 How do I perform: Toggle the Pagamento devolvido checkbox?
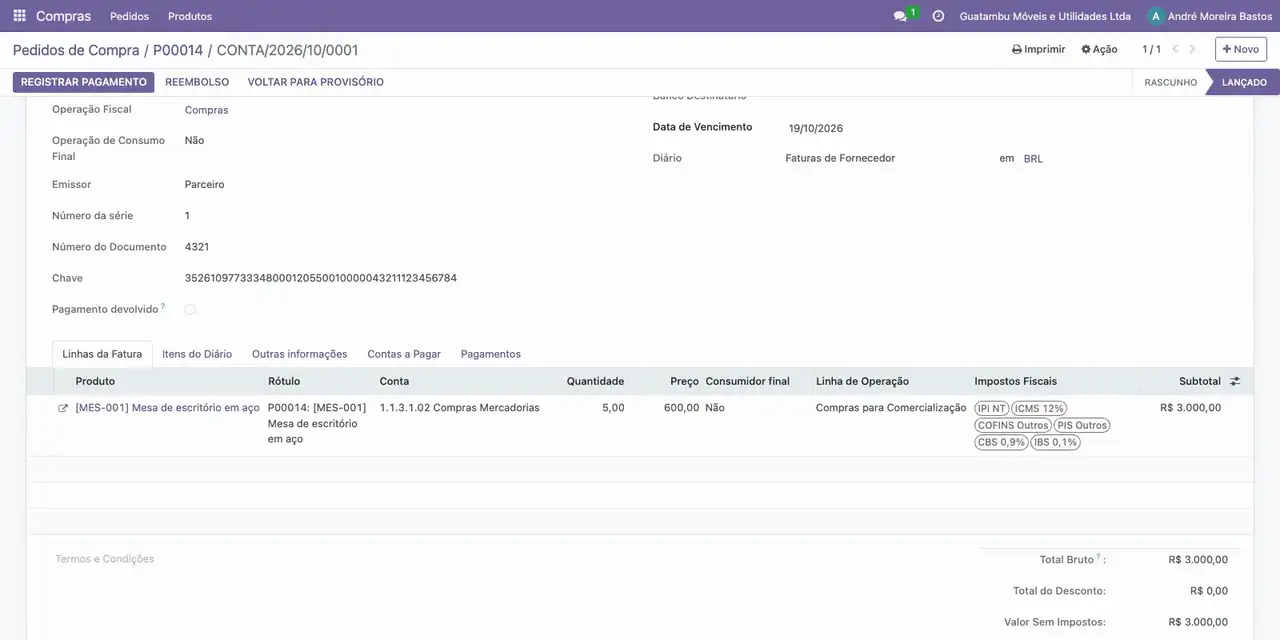point(190,309)
